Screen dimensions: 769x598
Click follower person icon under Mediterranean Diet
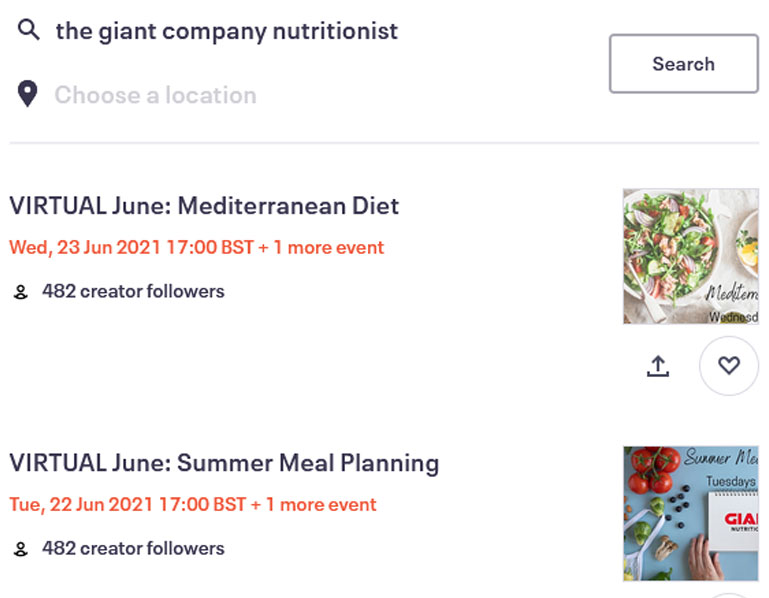20,292
